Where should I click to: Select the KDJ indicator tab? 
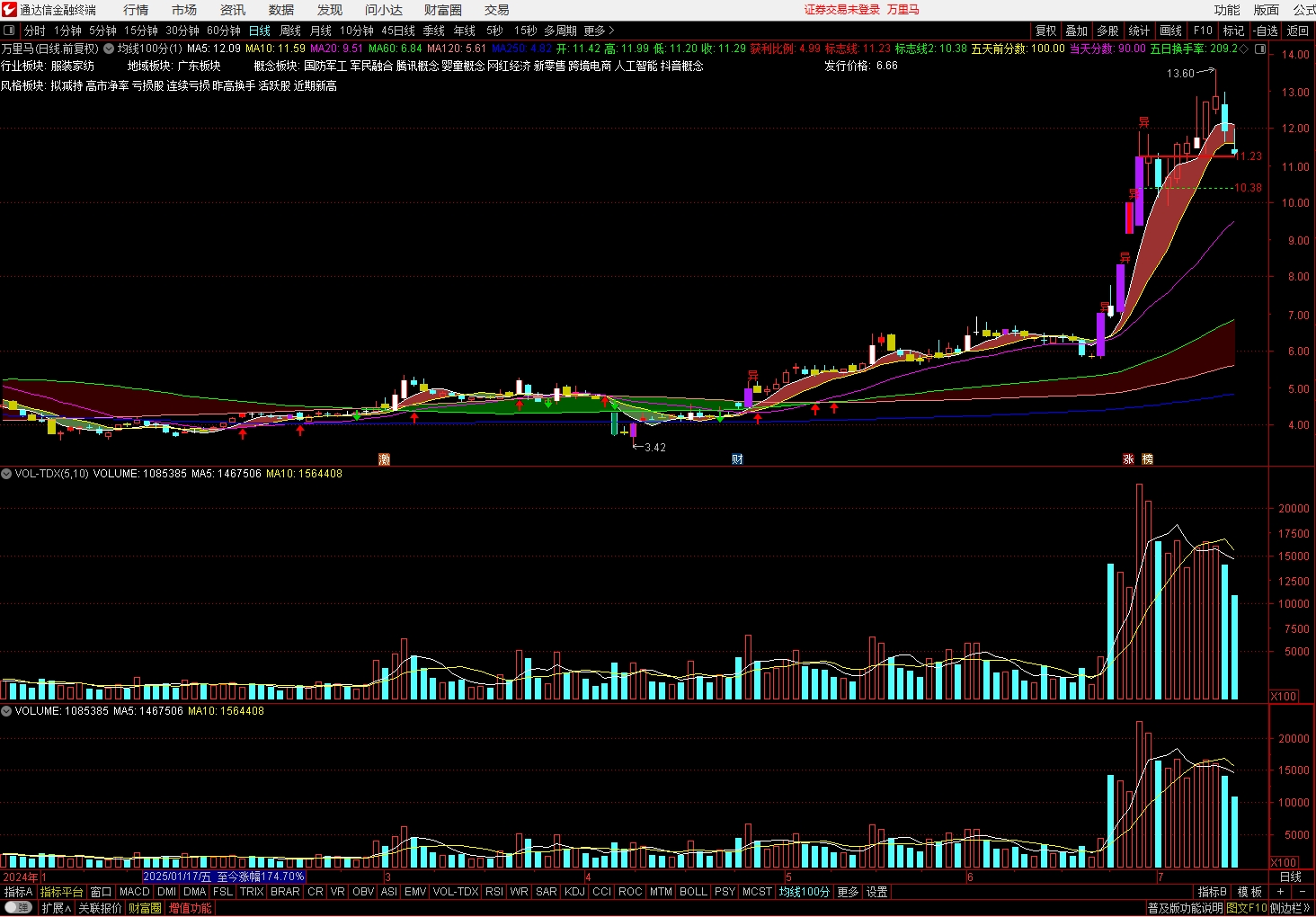pyautogui.click(x=574, y=892)
